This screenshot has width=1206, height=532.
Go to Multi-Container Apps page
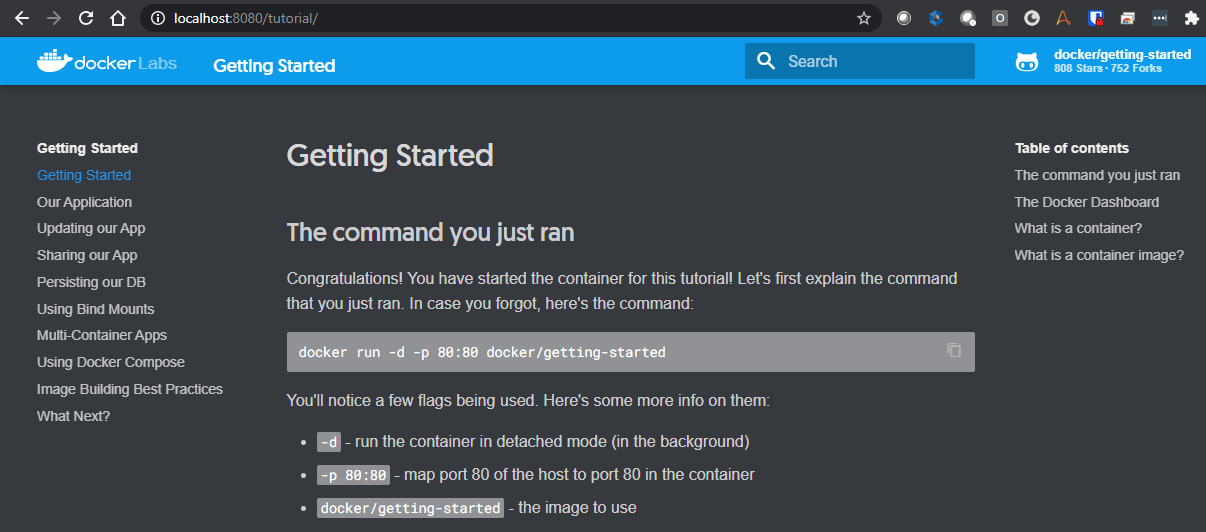point(102,335)
